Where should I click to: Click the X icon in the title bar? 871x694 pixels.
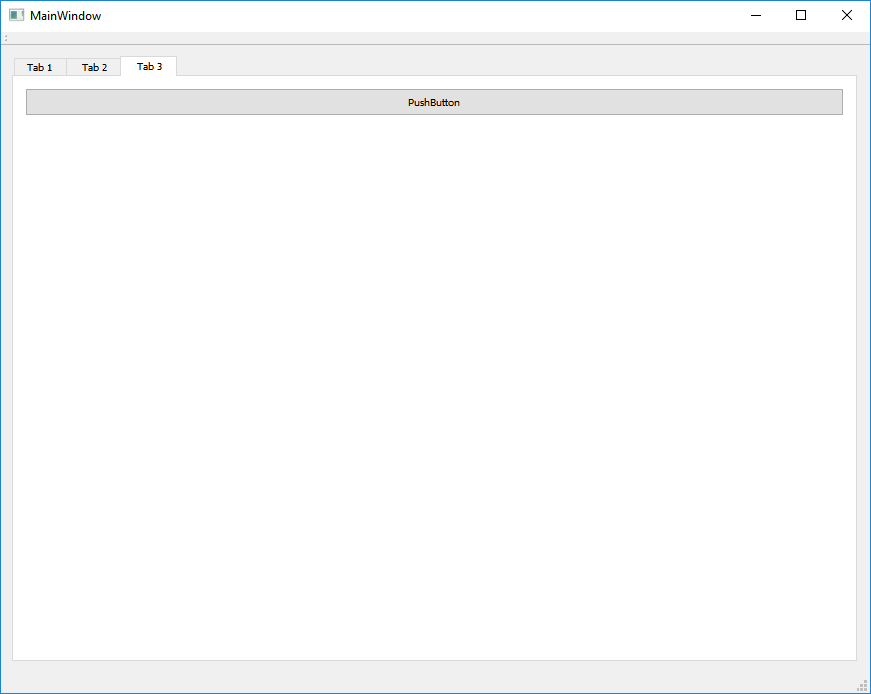tap(847, 16)
